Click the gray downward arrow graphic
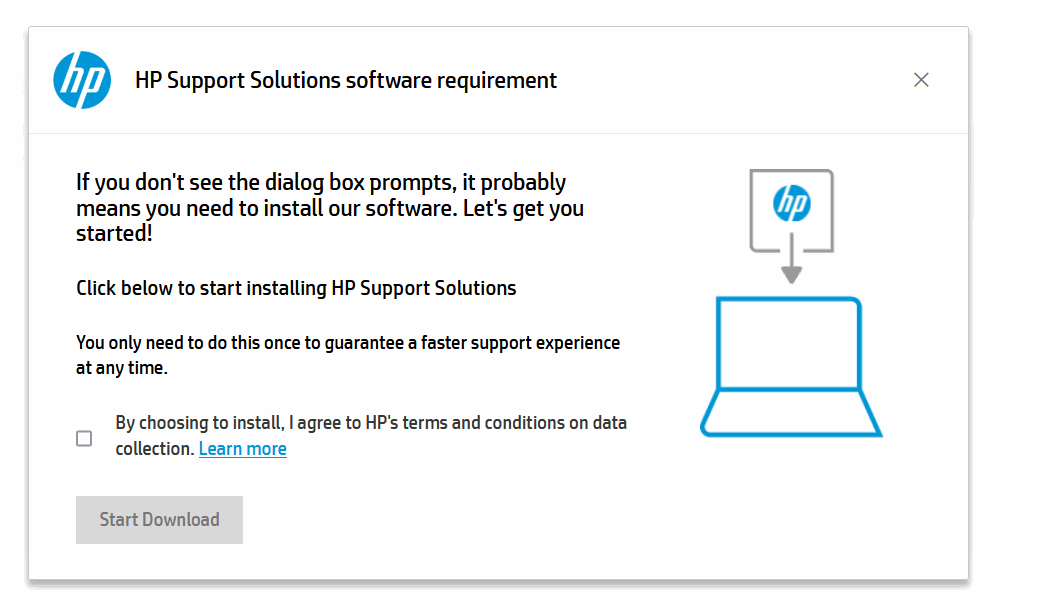1037x600 pixels. [791, 262]
